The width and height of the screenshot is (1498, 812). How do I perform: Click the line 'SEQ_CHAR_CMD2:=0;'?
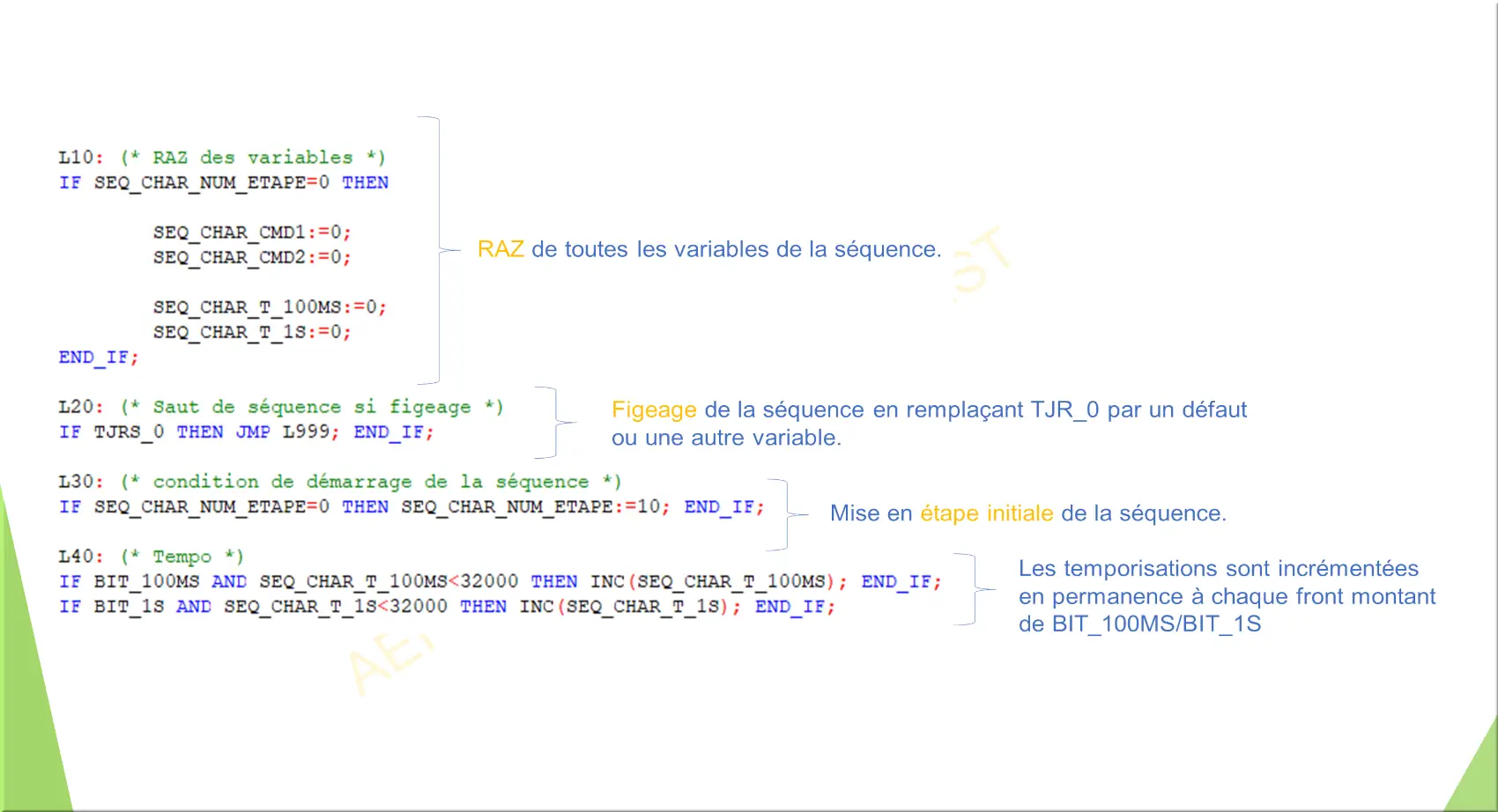(x=252, y=257)
